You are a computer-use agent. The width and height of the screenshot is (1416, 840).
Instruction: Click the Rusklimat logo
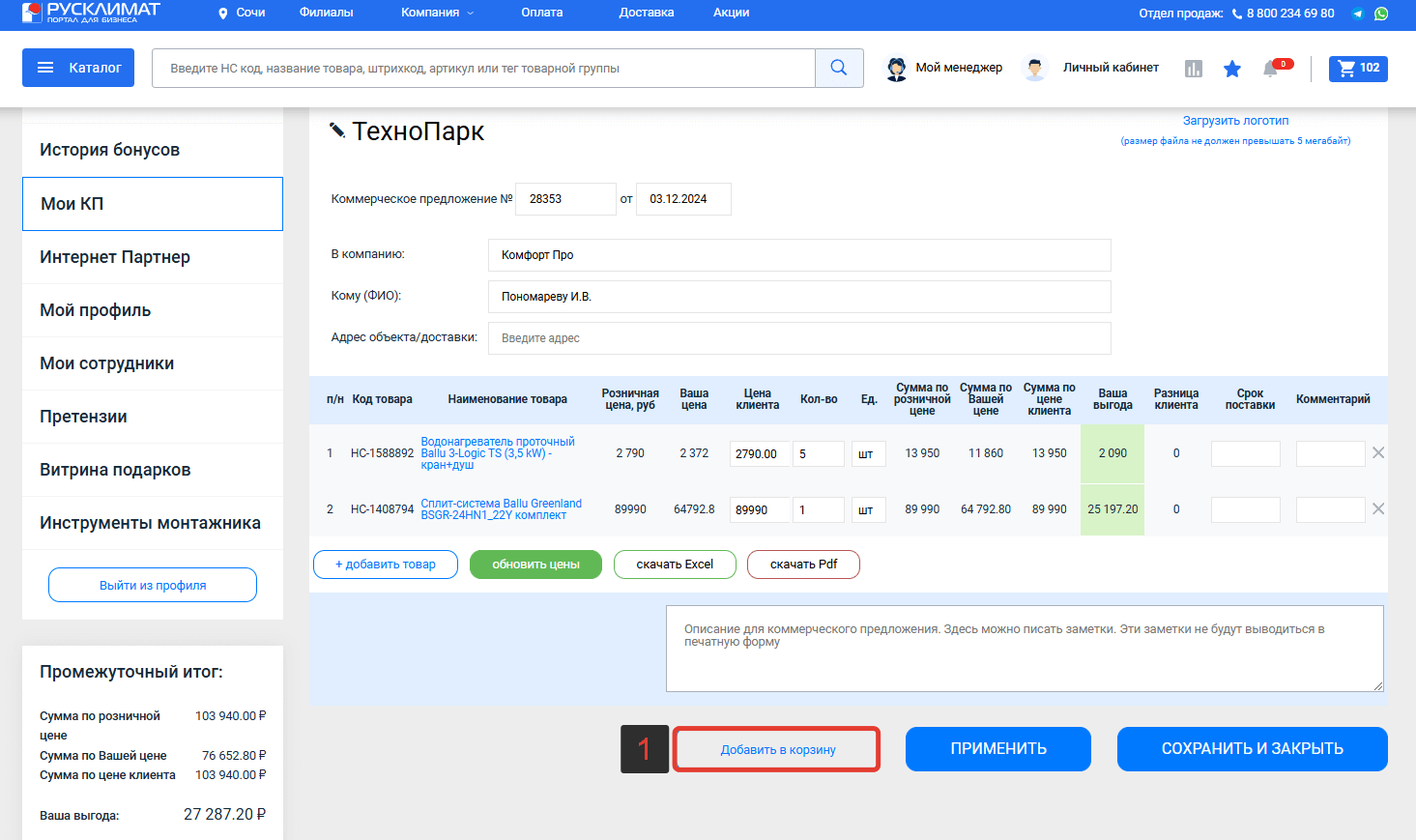pyautogui.click(x=91, y=12)
